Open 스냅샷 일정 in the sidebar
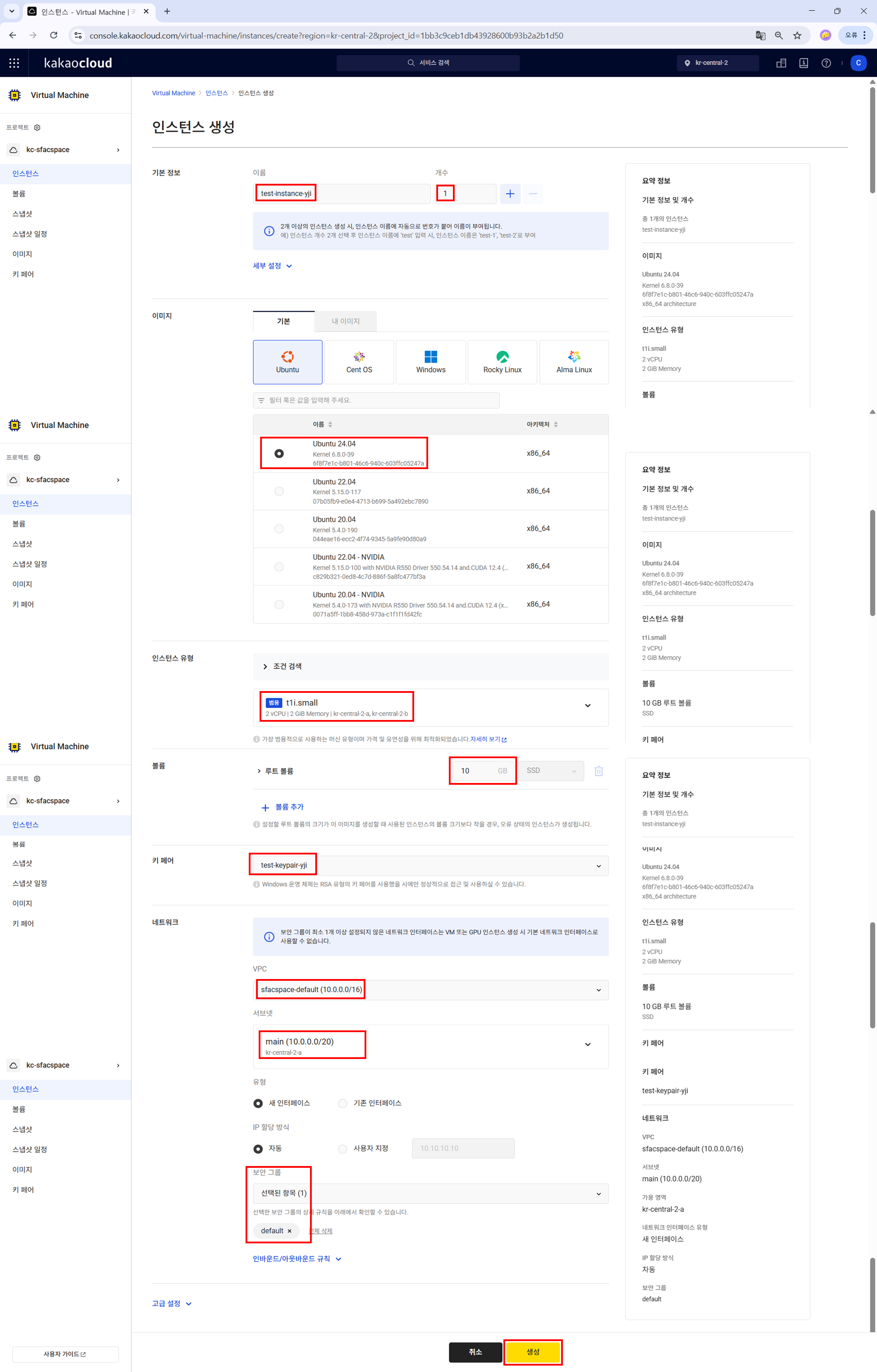Viewport: 877px width, 1372px height. pyautogui.click(x=30, y=234)
